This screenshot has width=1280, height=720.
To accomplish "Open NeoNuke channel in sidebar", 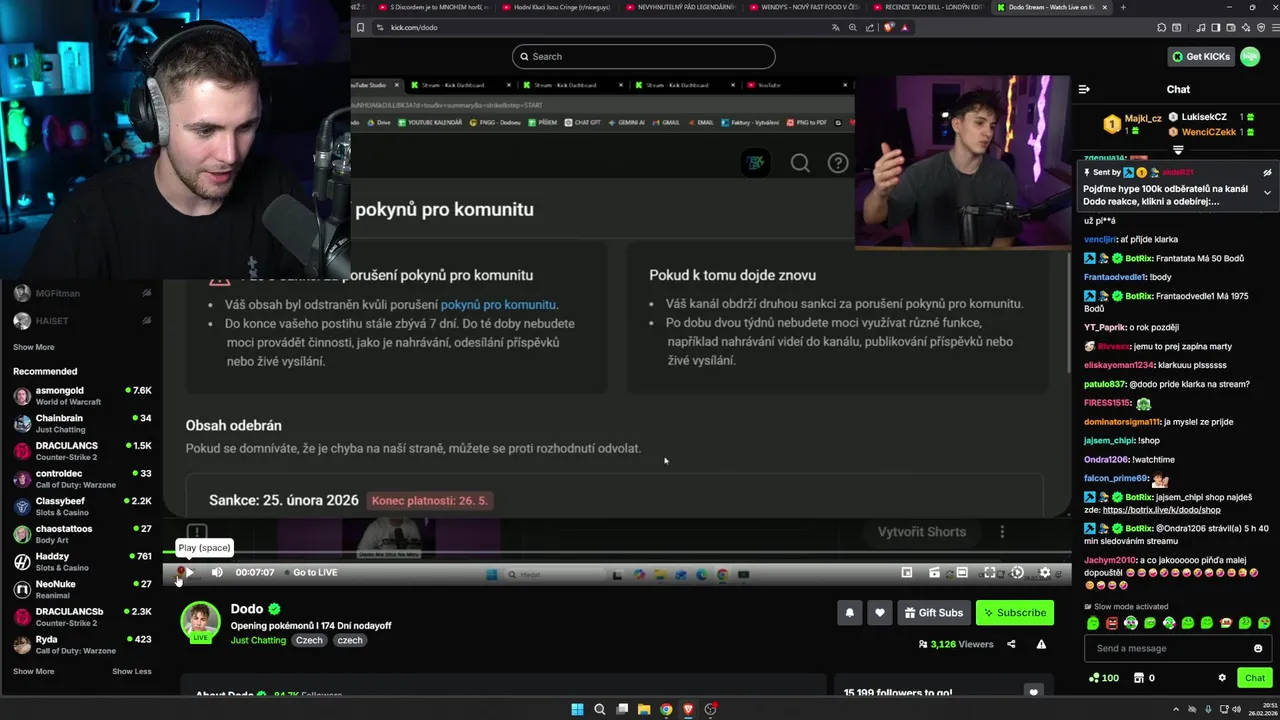I will pos(82,589).
